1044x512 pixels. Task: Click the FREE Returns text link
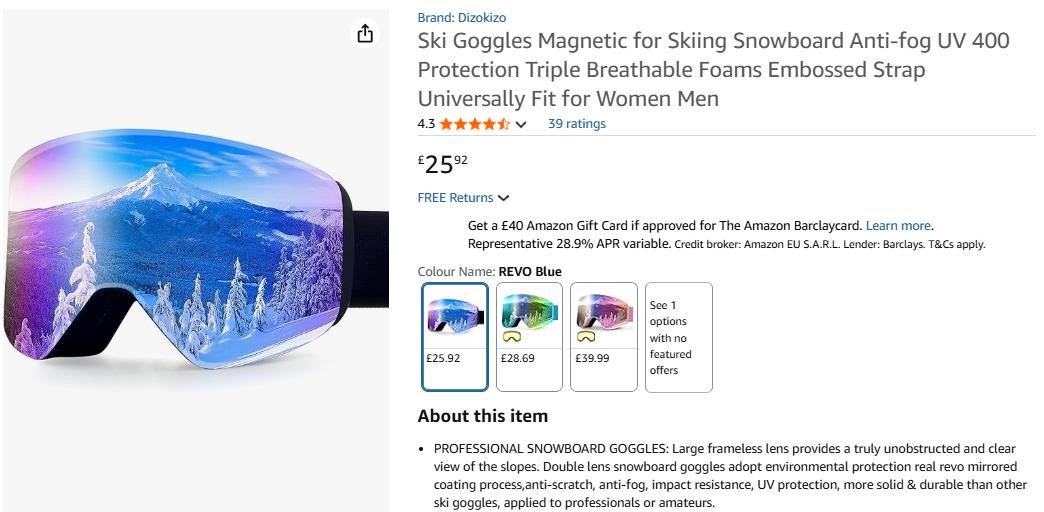tap(455, 198)
